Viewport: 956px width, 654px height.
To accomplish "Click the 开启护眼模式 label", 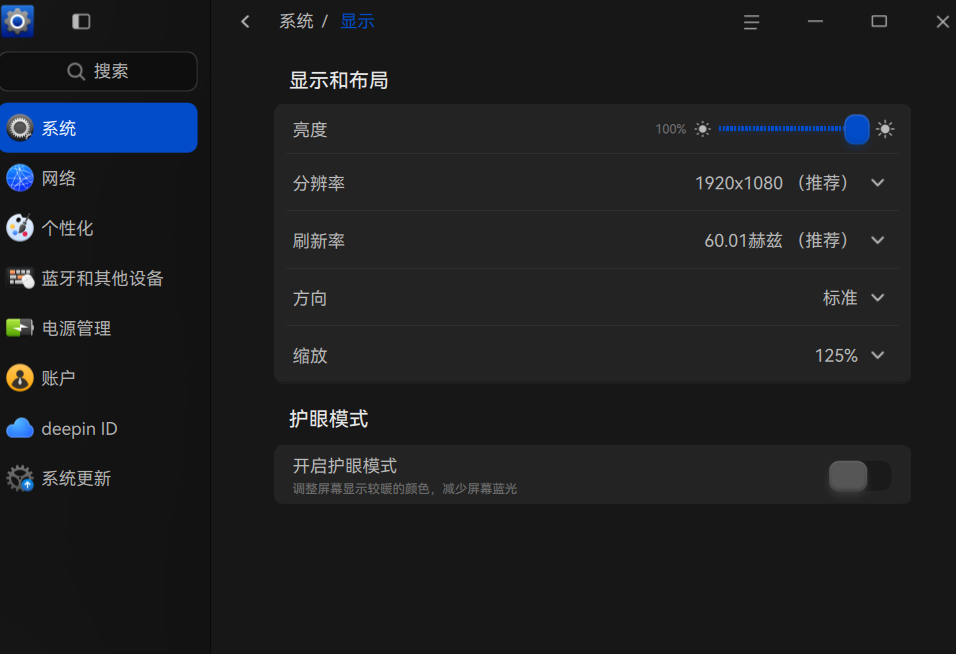I will 345,466.
